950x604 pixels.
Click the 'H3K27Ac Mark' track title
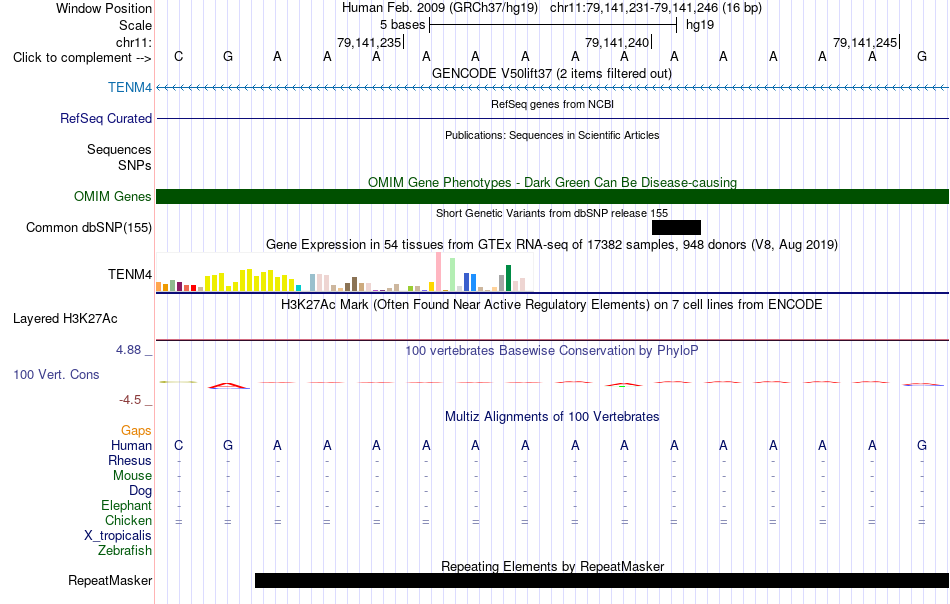[552, 304]
